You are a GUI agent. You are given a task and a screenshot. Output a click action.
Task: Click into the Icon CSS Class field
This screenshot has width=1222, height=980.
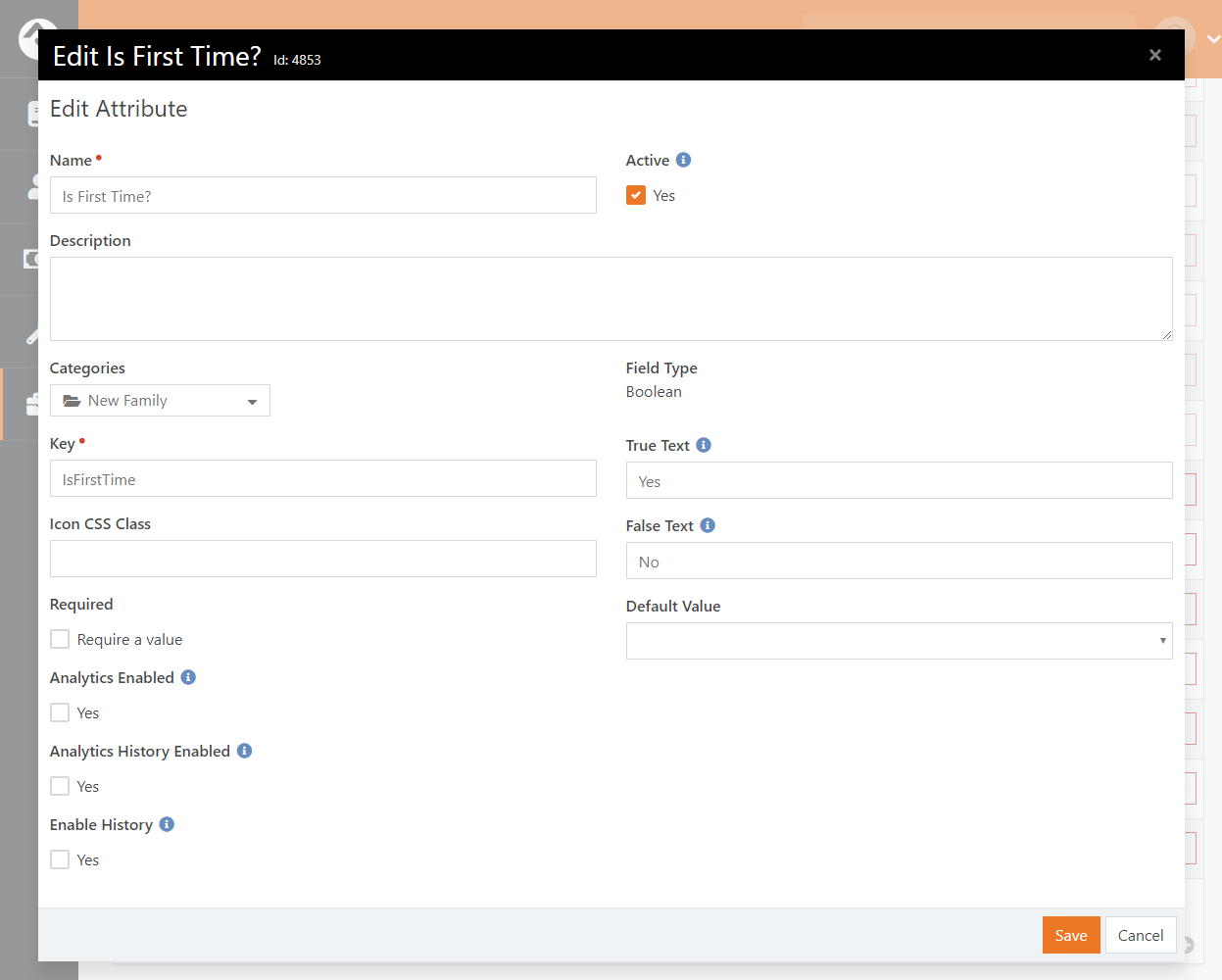pos(322,559)
